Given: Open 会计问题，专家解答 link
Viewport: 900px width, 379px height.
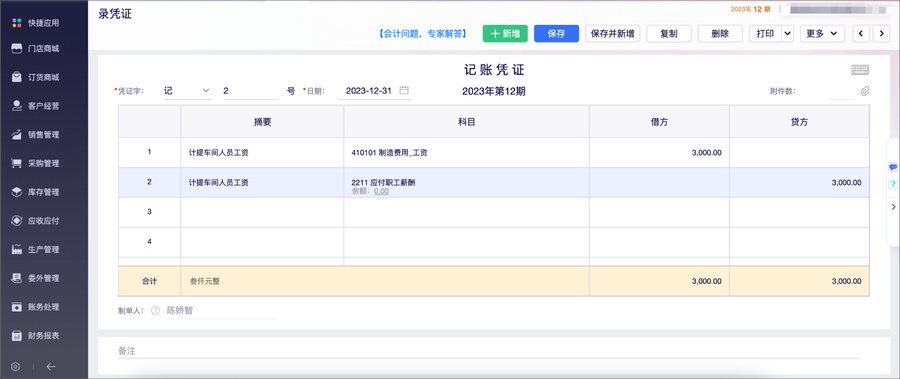Looking at the screenshot, I should [422, 34].
